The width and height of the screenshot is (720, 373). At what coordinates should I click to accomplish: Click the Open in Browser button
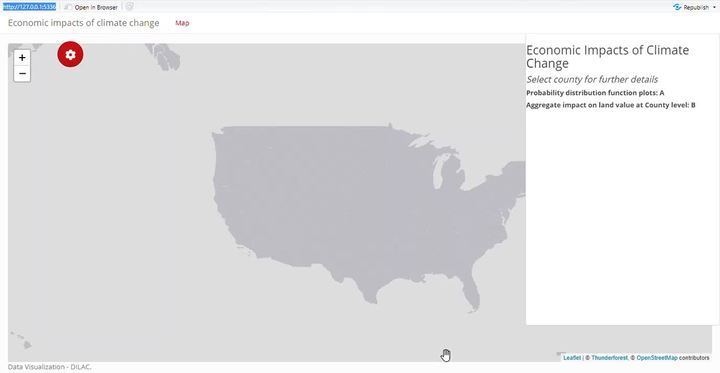tap(91, 7)
